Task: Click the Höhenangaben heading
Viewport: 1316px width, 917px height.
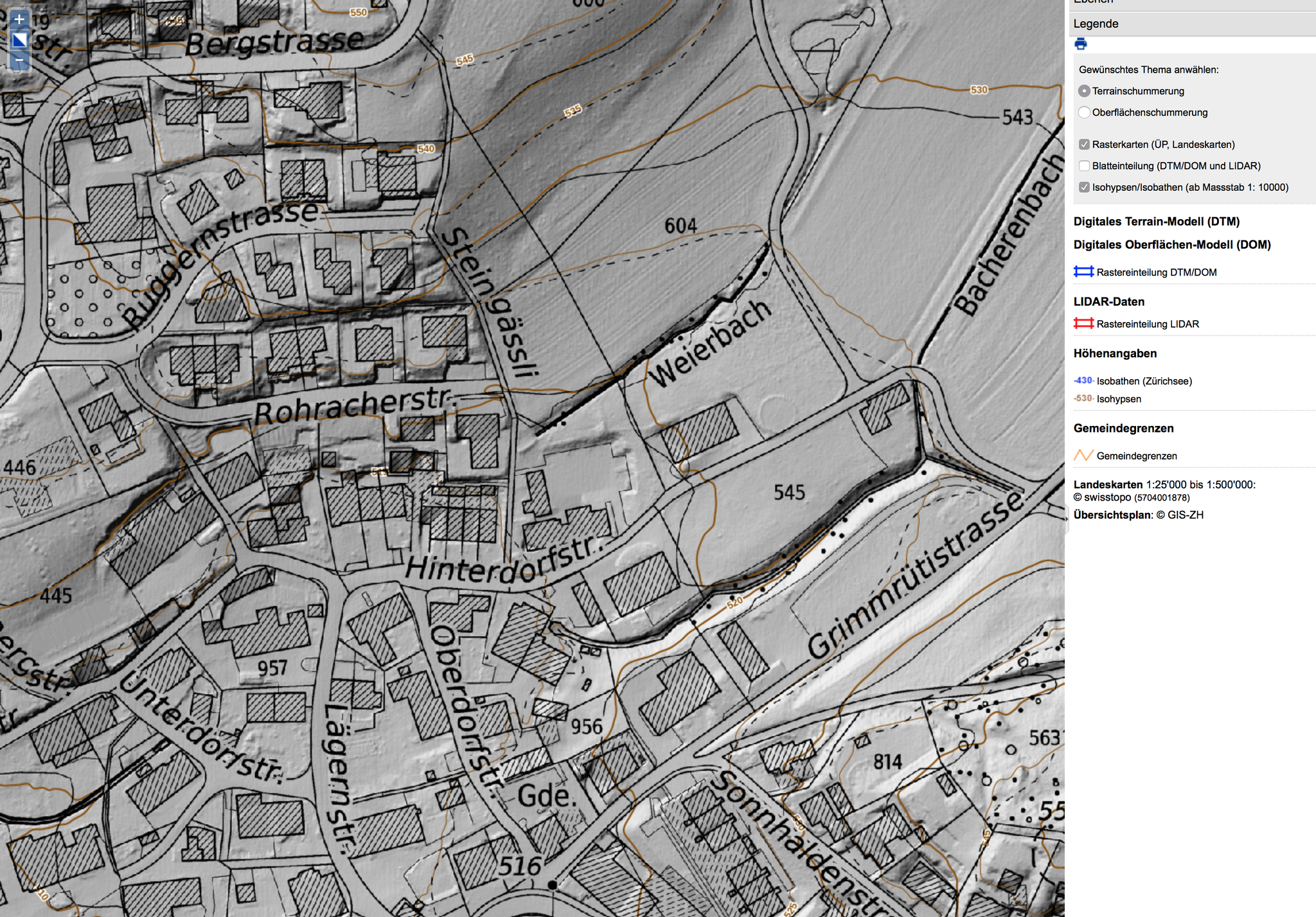Action: point(1115,353)
